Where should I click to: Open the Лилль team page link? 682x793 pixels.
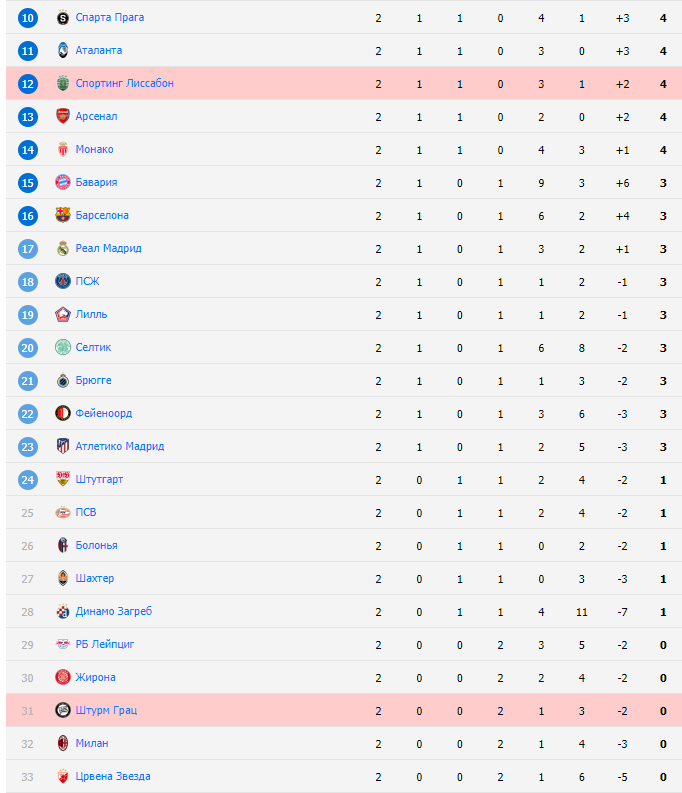[x=91, y=315]
